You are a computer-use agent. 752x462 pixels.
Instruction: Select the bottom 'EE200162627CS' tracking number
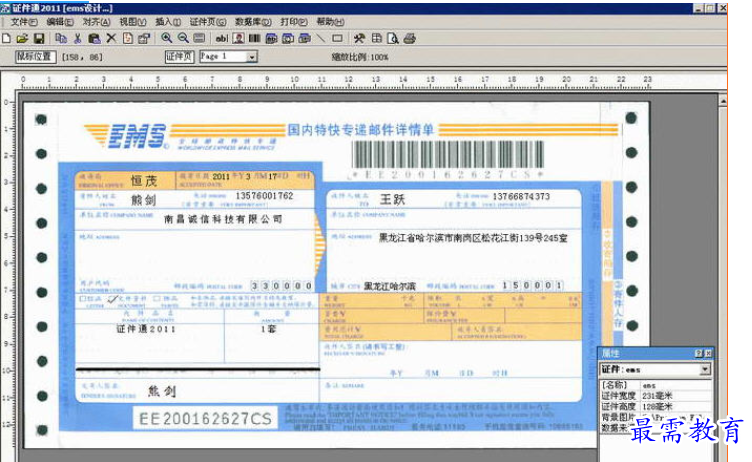[205, 419]
